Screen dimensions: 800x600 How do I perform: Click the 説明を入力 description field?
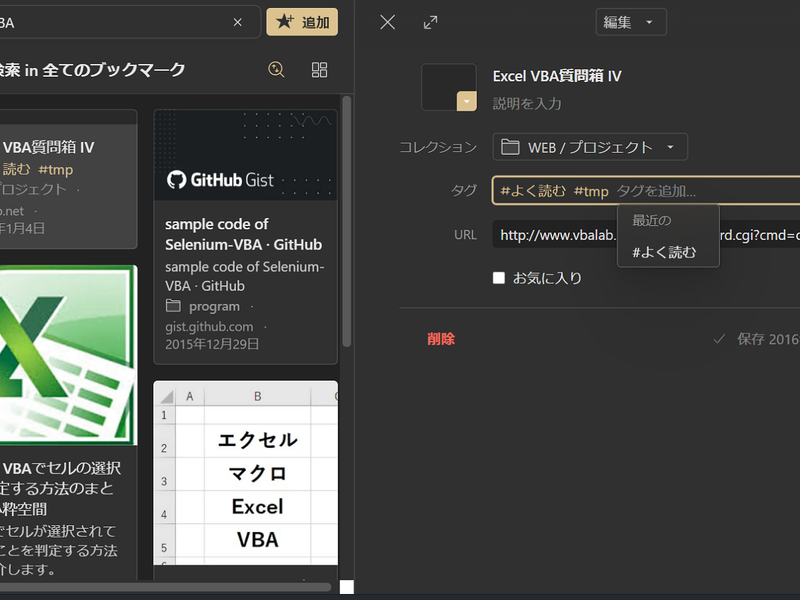pos(527,103)
